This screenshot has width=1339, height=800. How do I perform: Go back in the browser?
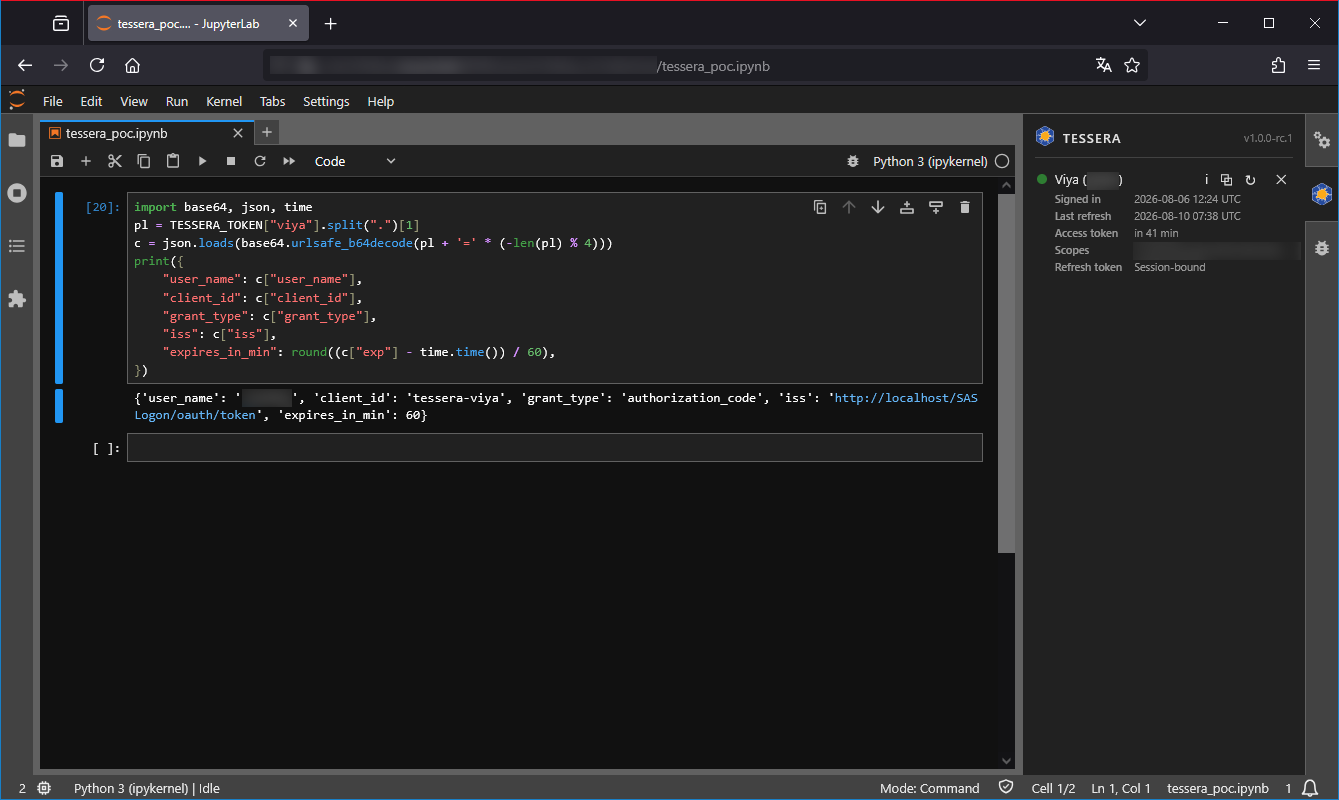25,65
